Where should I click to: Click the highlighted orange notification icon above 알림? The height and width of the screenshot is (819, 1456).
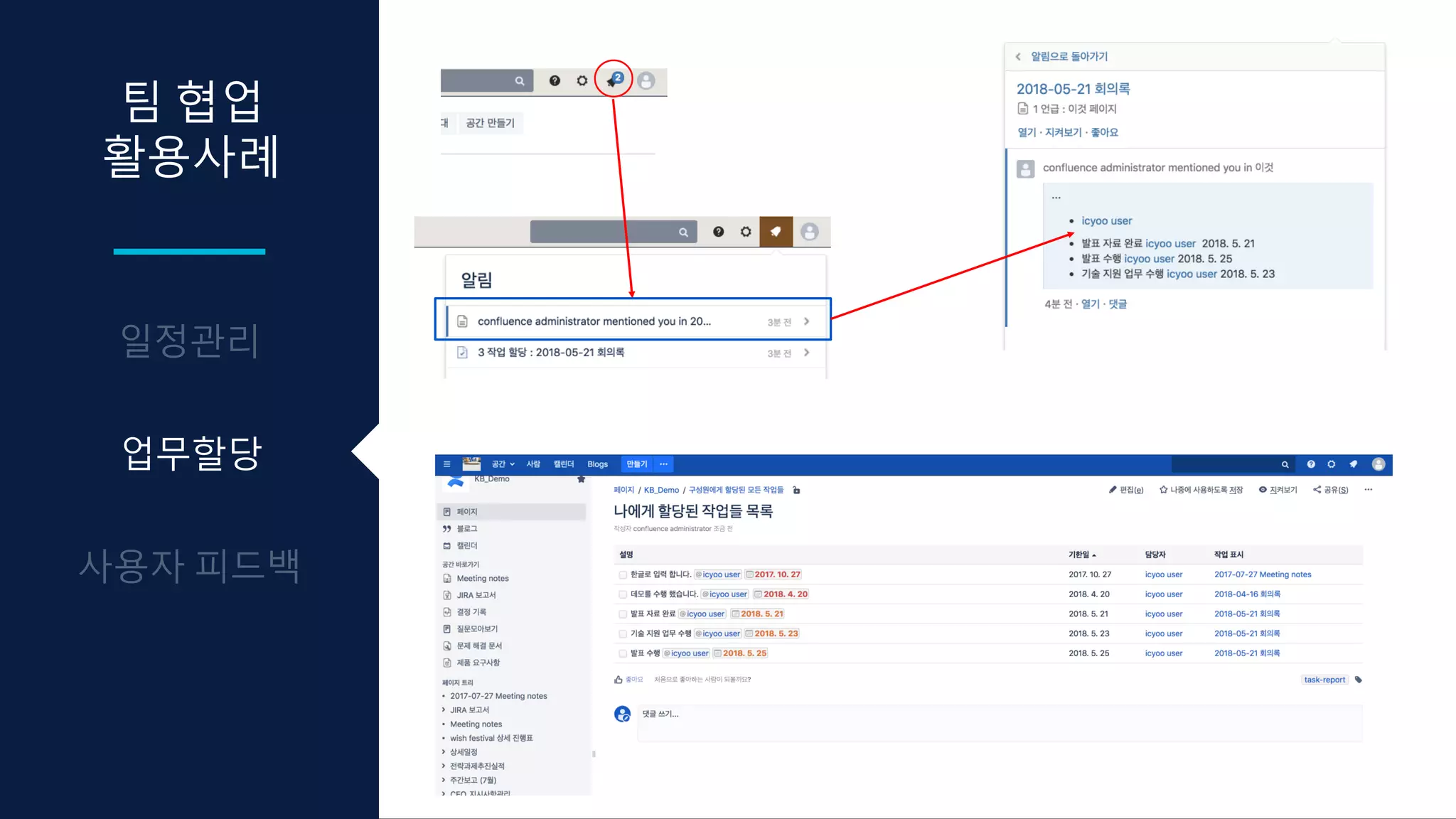point(776,232)
